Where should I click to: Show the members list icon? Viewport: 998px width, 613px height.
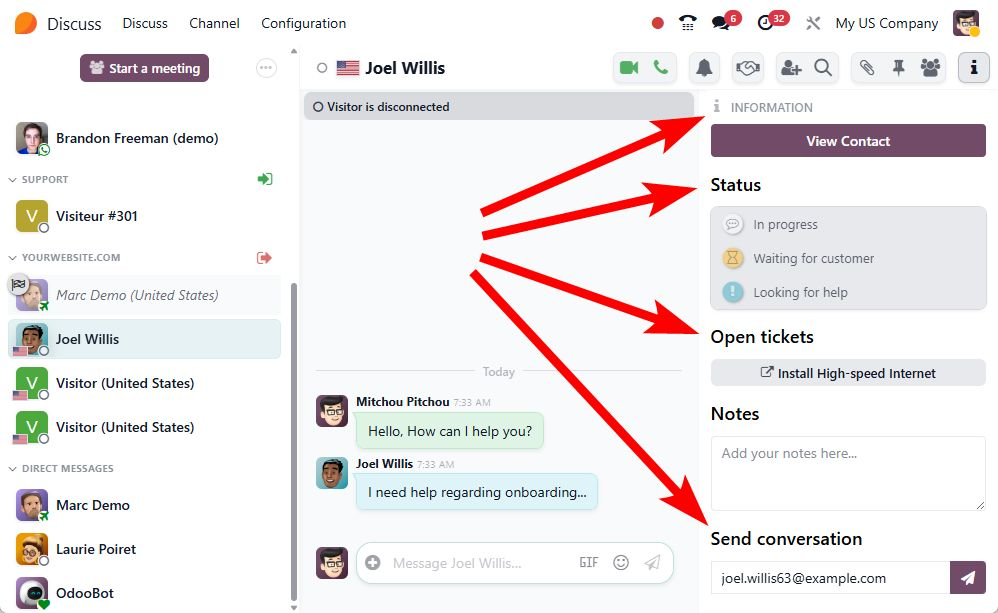(930, 67)
